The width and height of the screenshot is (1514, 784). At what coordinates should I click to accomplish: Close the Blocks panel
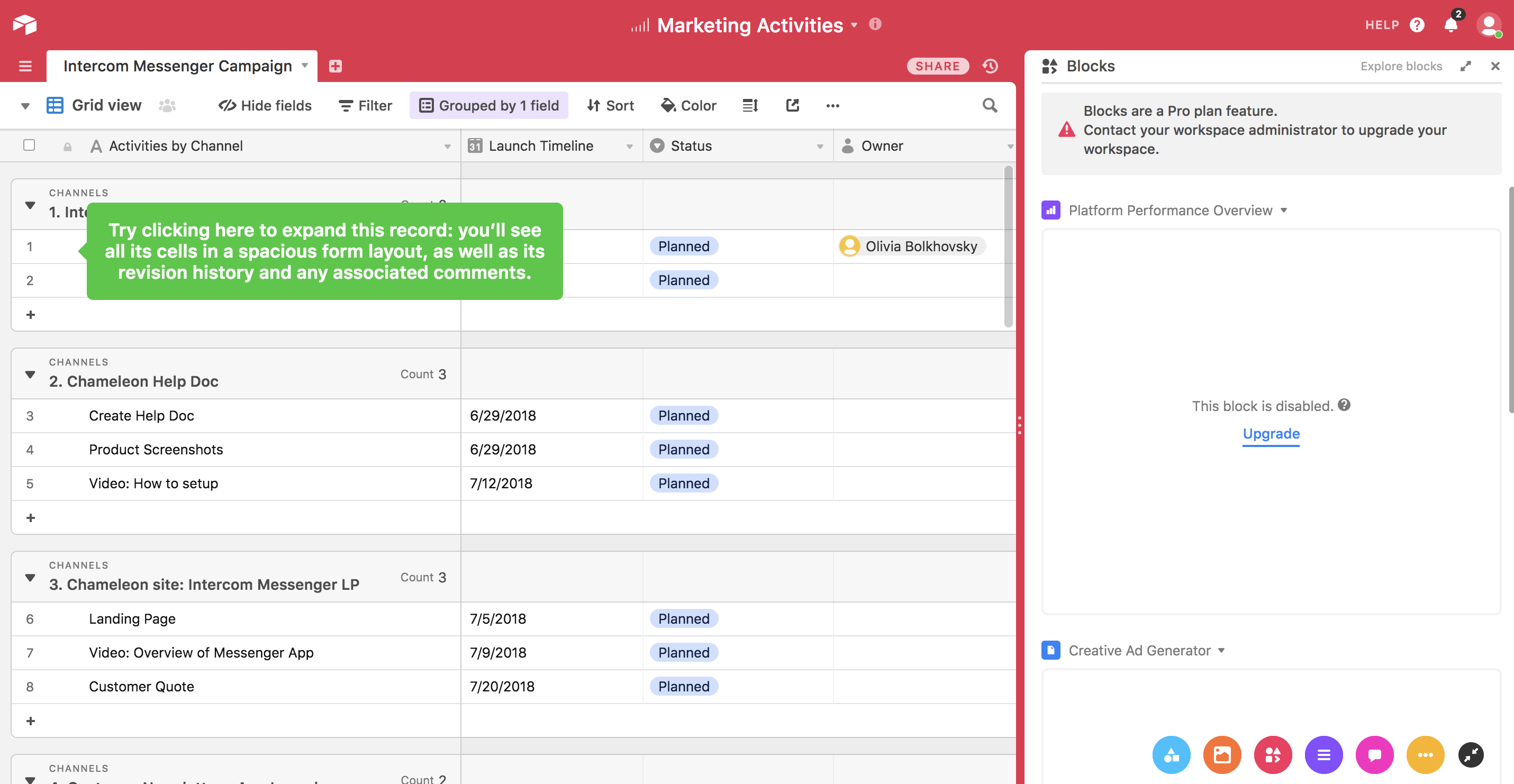[x=1495, y=66]
